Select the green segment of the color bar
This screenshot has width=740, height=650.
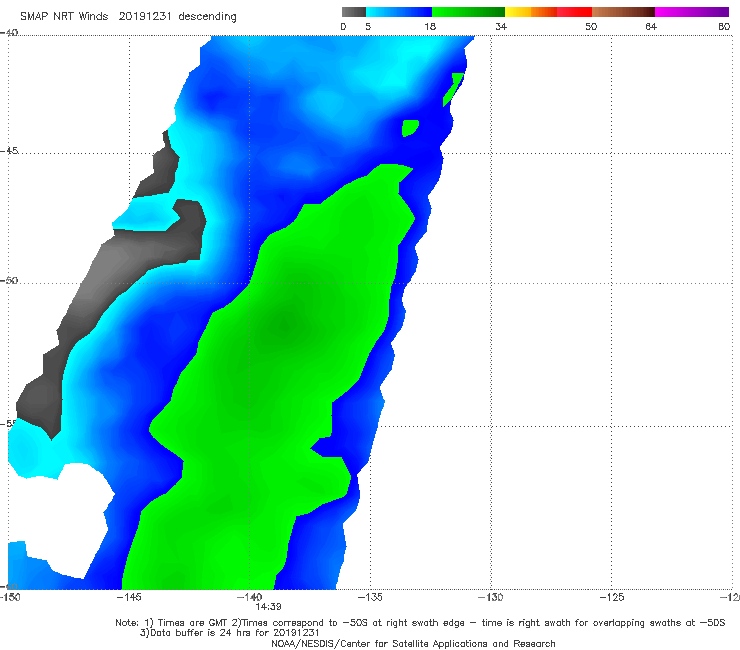[469, 12]
